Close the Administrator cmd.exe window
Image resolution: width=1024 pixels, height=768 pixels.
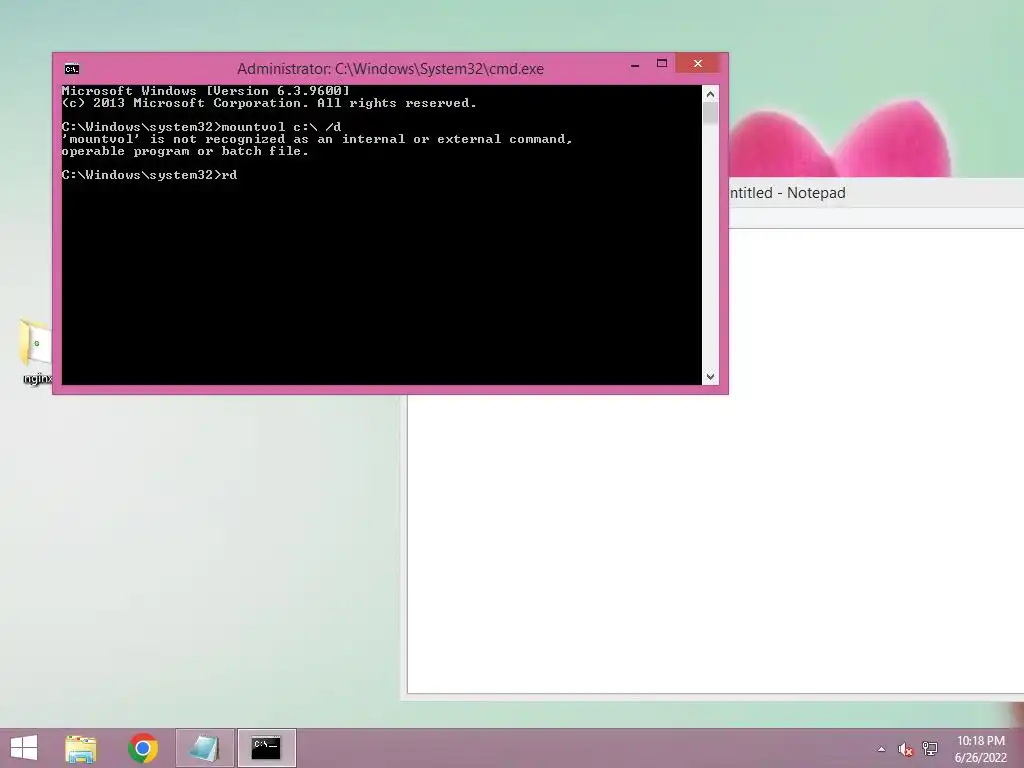pos(697,63)
